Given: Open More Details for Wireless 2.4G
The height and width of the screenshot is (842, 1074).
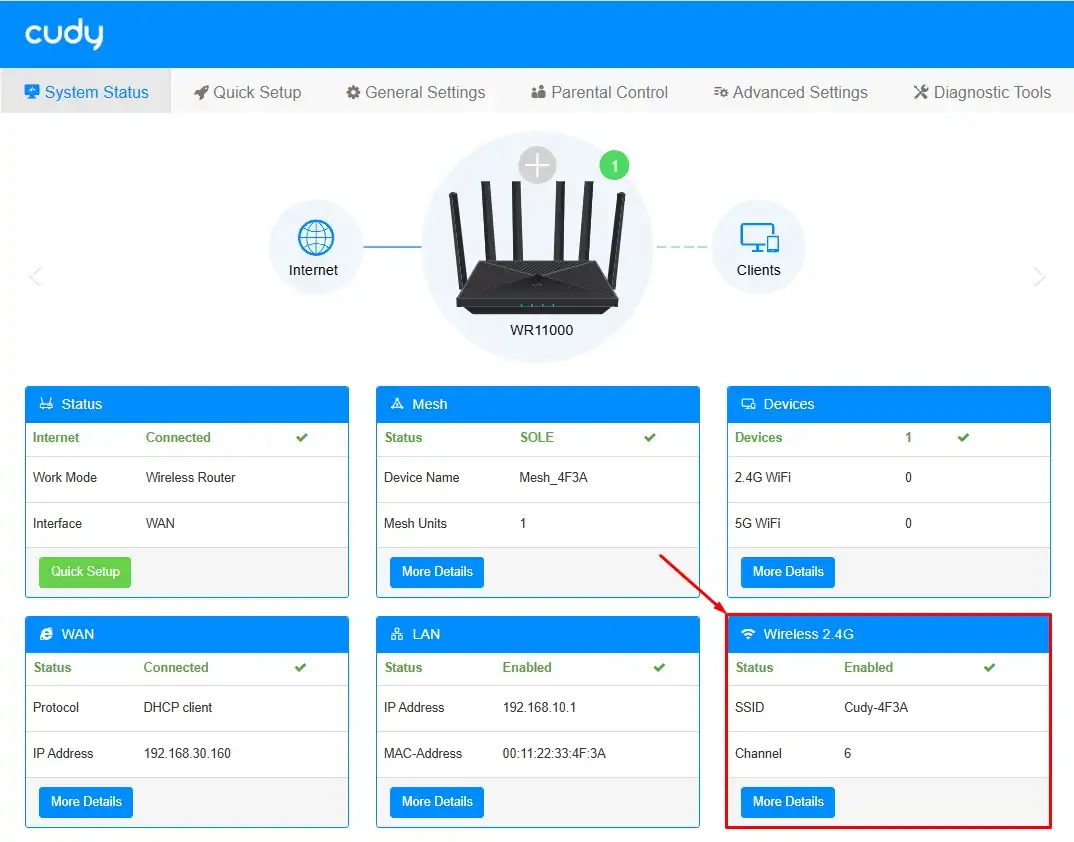Looking at the screenshot, I should (x=787, y=801).
